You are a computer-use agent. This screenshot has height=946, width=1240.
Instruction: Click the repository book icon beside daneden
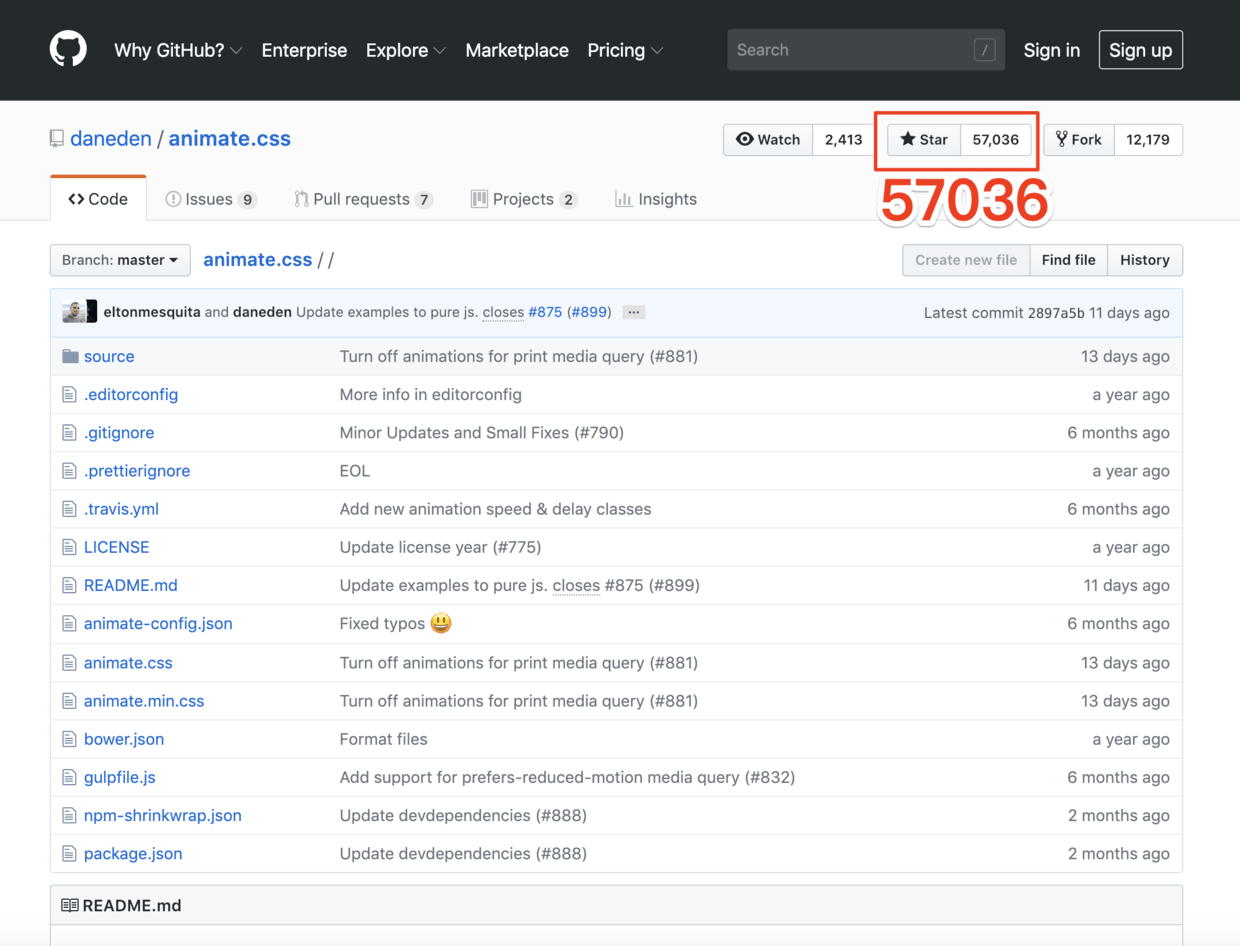tap(57, 139)
